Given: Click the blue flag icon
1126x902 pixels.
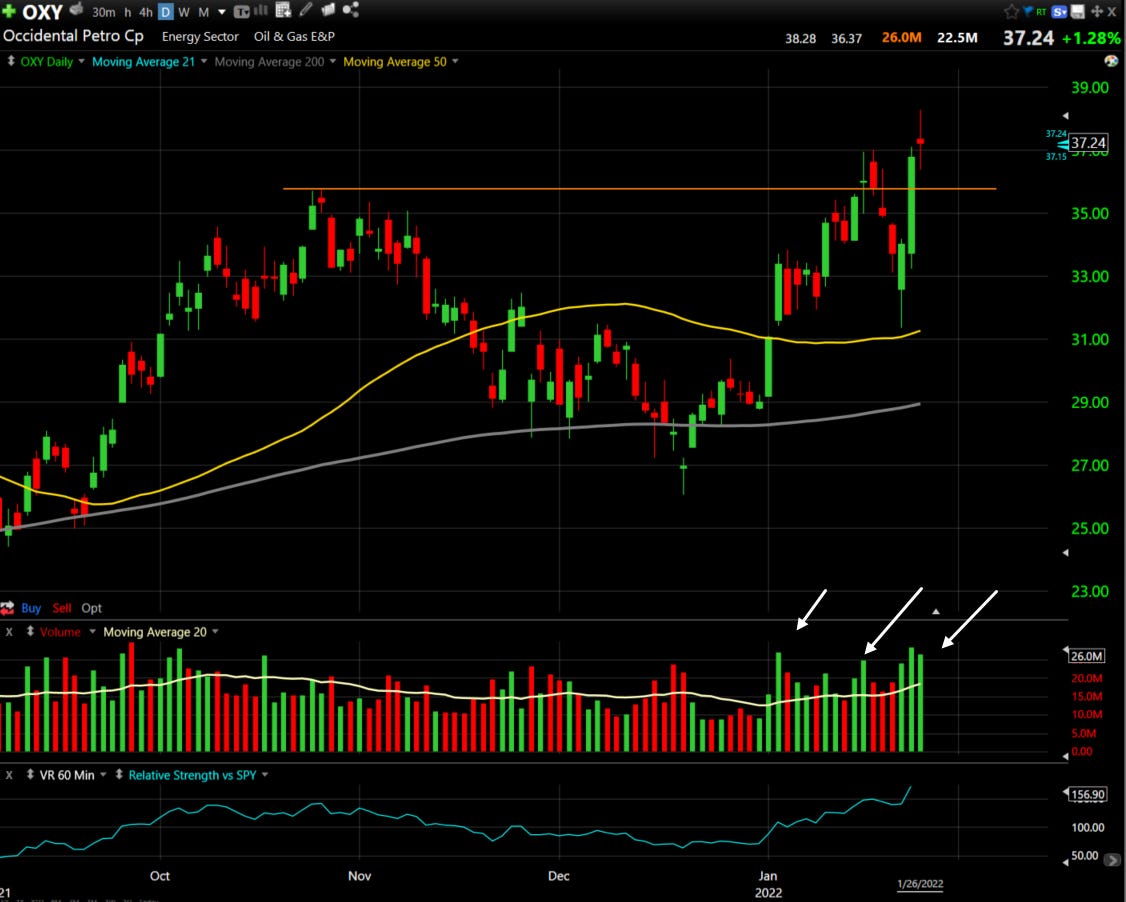Looking at the screenshot, I should coord(1027,11).
